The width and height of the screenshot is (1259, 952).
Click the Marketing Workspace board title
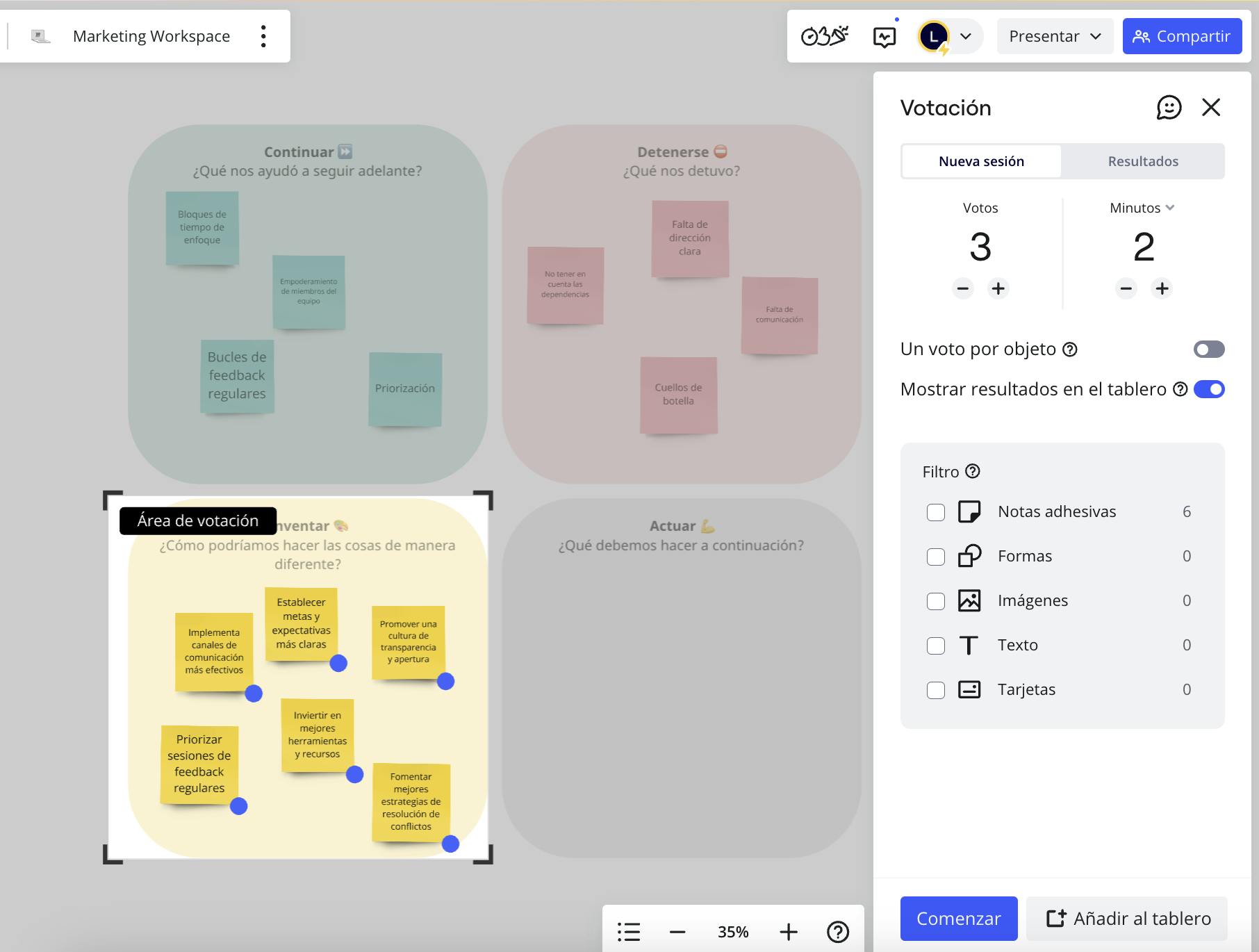pyautogui.click(x=151, y=36)
